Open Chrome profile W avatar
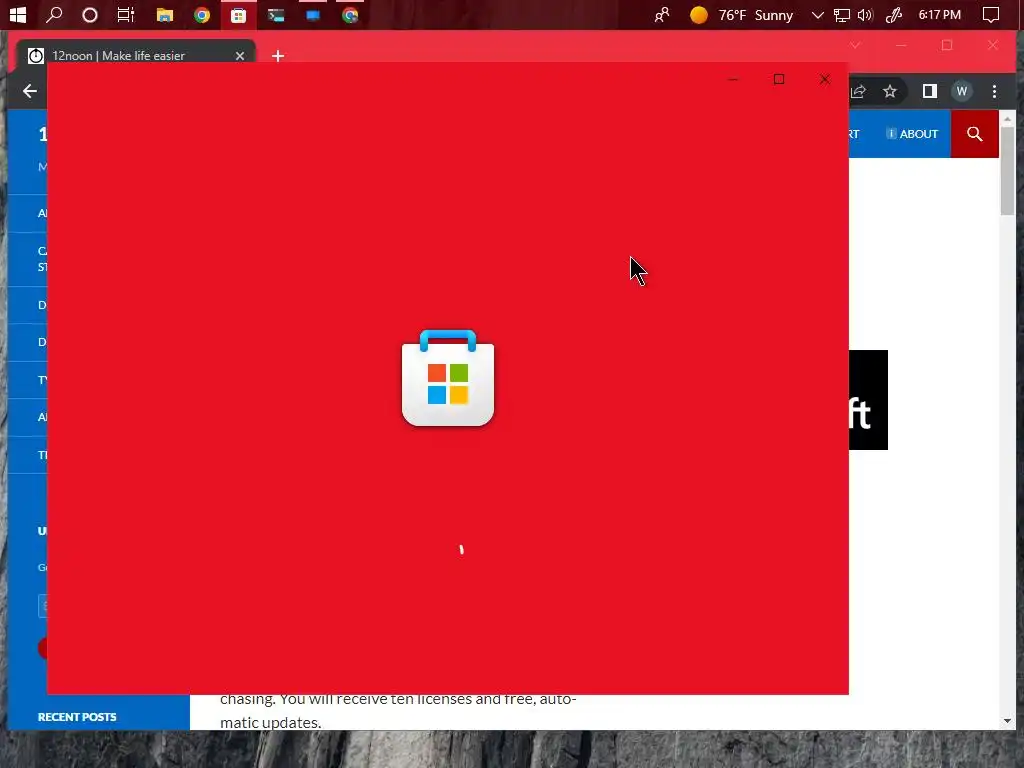This screenshot has height=768, width=1024. [x=961, y=91]
